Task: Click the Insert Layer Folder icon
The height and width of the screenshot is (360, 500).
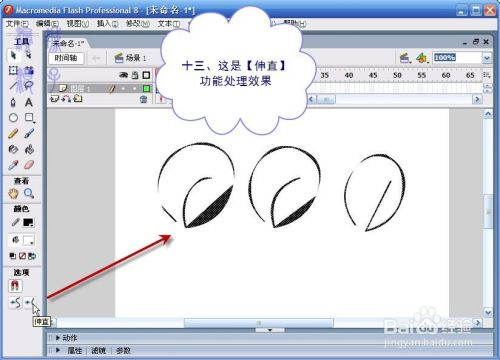Action: coord(78,99)
